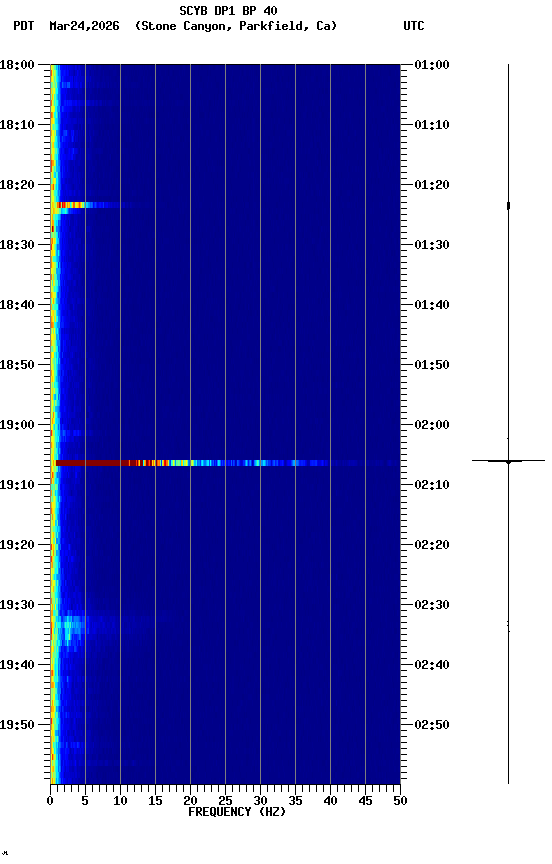Click the 10 Hz frequency axis label

click(120, 801)
